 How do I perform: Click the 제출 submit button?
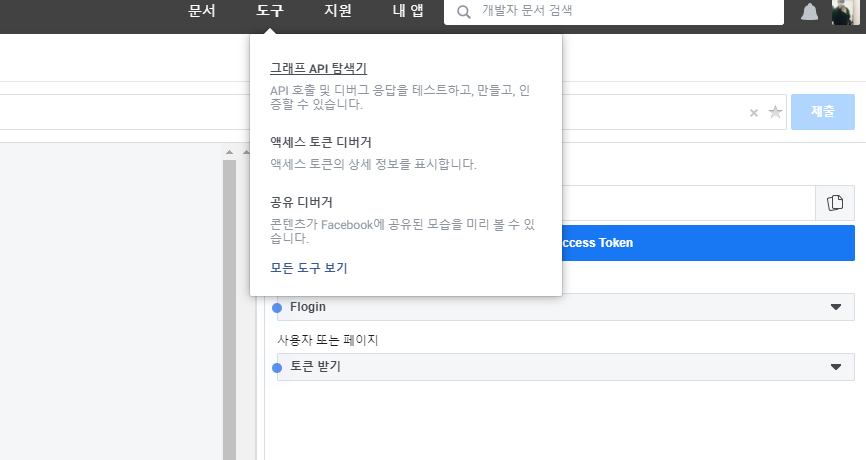point(822,112)
